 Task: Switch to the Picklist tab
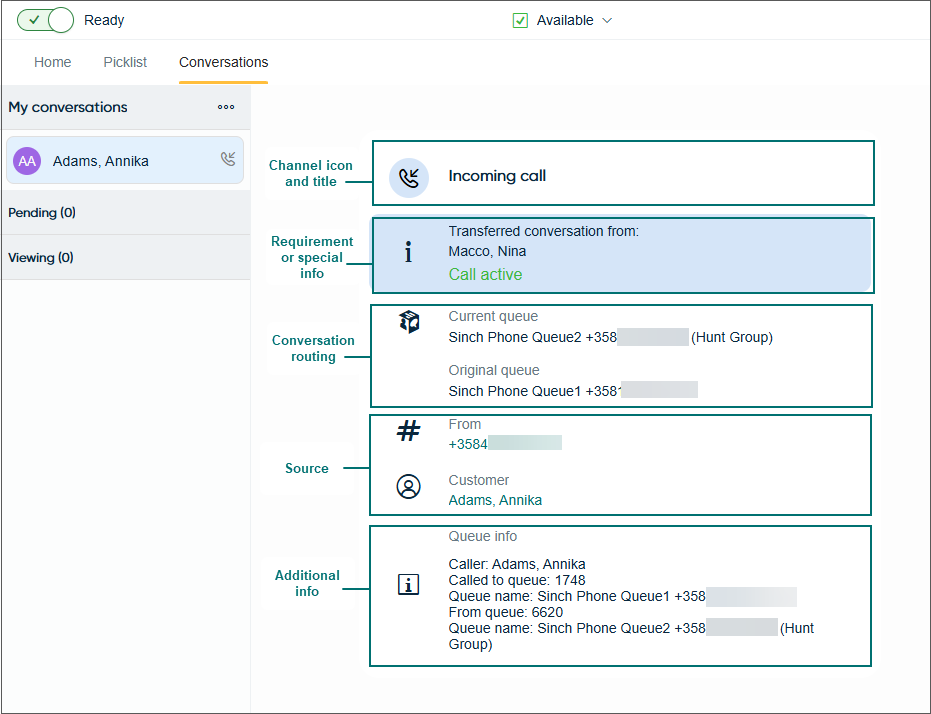125,62
